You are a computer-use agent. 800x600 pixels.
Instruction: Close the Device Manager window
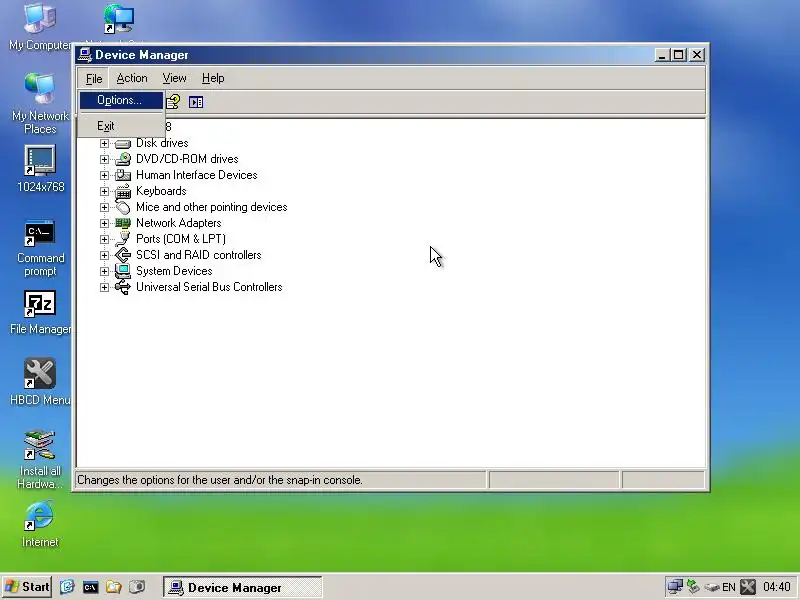(x=697, y=55)
